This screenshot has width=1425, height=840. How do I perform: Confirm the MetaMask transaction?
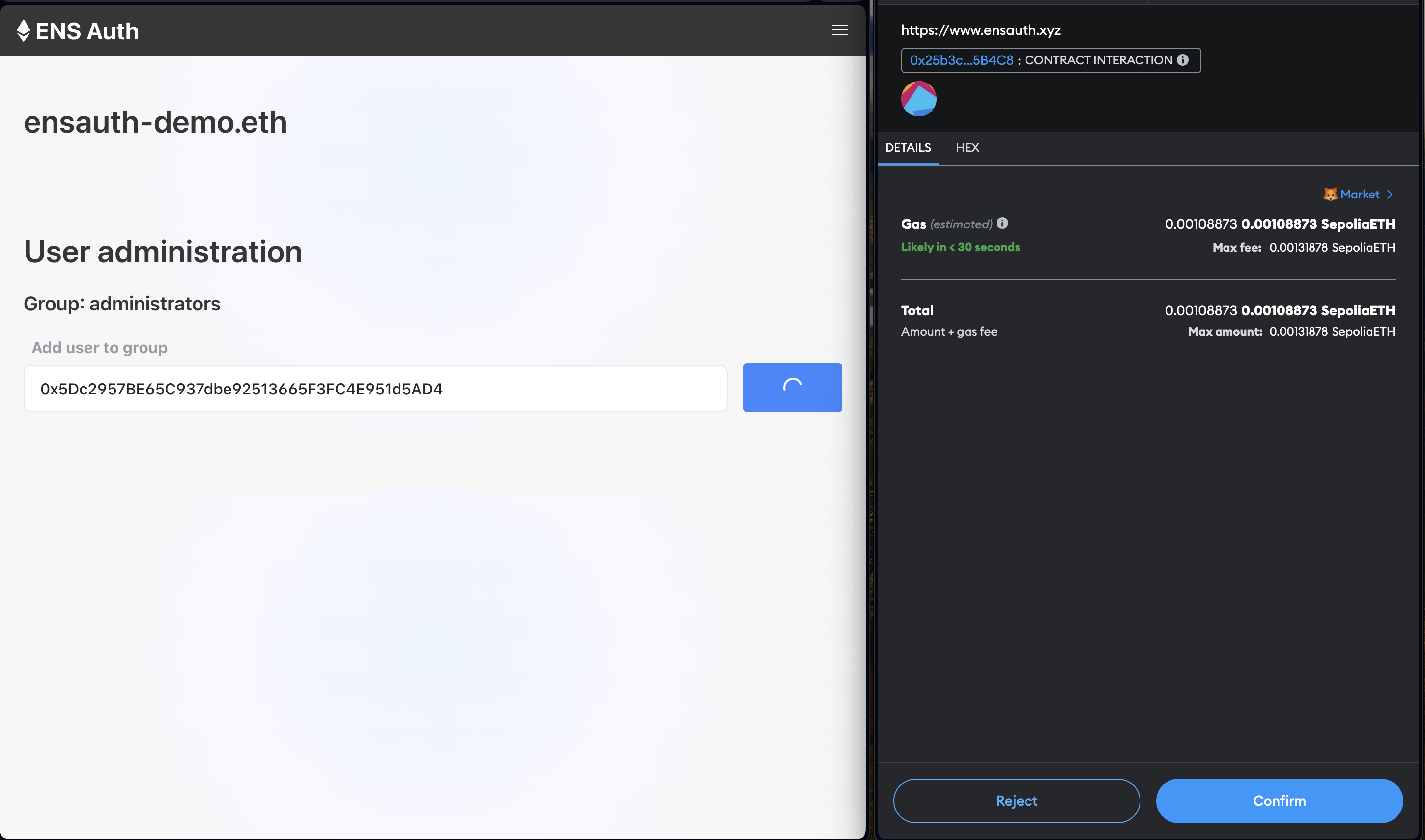click(1279, 800)
